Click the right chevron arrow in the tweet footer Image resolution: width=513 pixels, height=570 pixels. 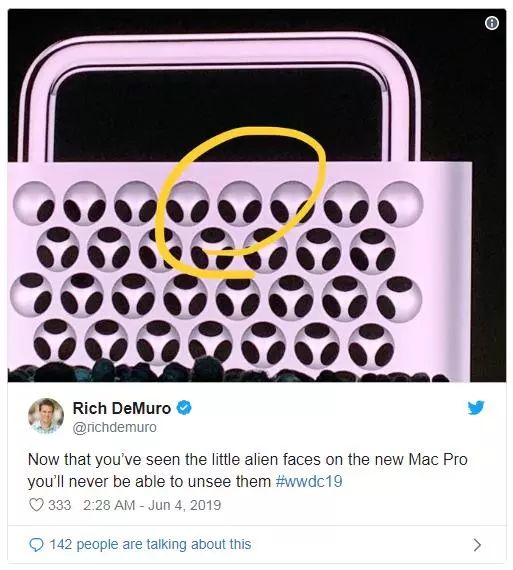click(x=477, y=545)
